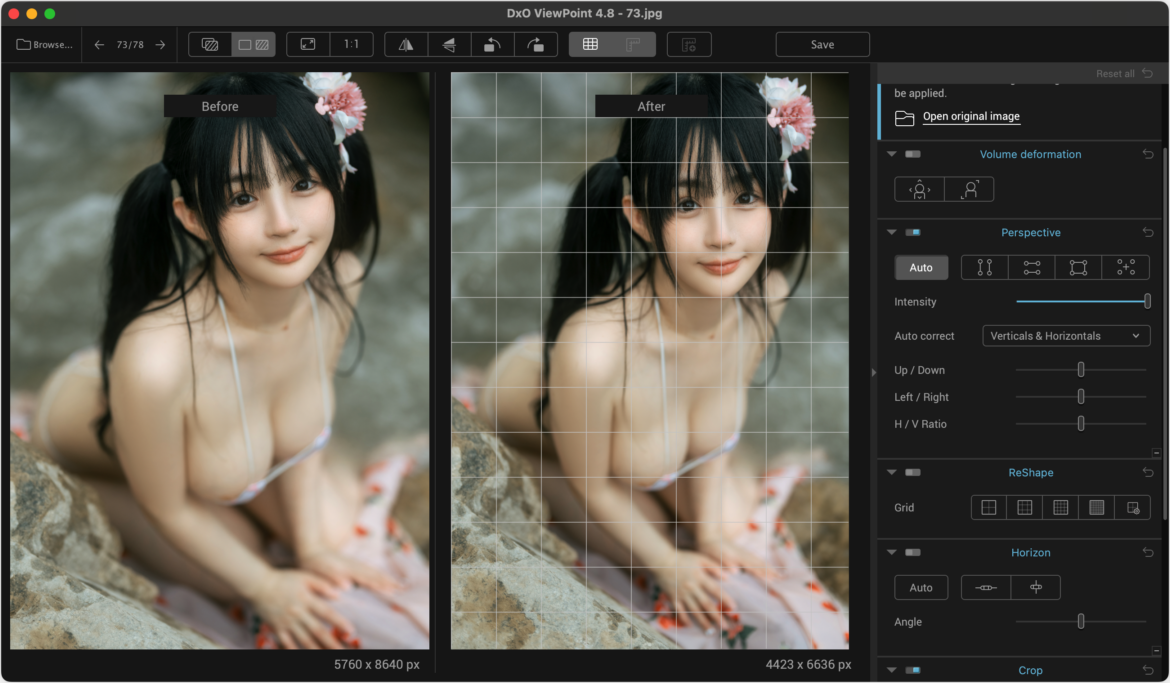This screenshot has height=683, width=1170.
Task: Hide advanced Perspective settings with the minus button
Action: pyautogui.click(x=1156, y=452)
